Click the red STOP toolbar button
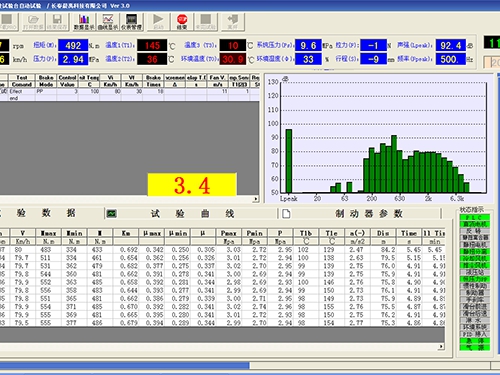Viewport: 500px width, 375px height. [182, 22]
